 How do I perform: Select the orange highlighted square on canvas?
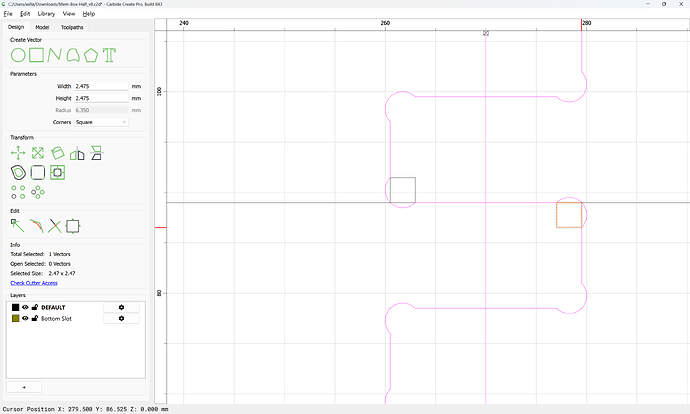pyautogui.click(x=569, y=215)
